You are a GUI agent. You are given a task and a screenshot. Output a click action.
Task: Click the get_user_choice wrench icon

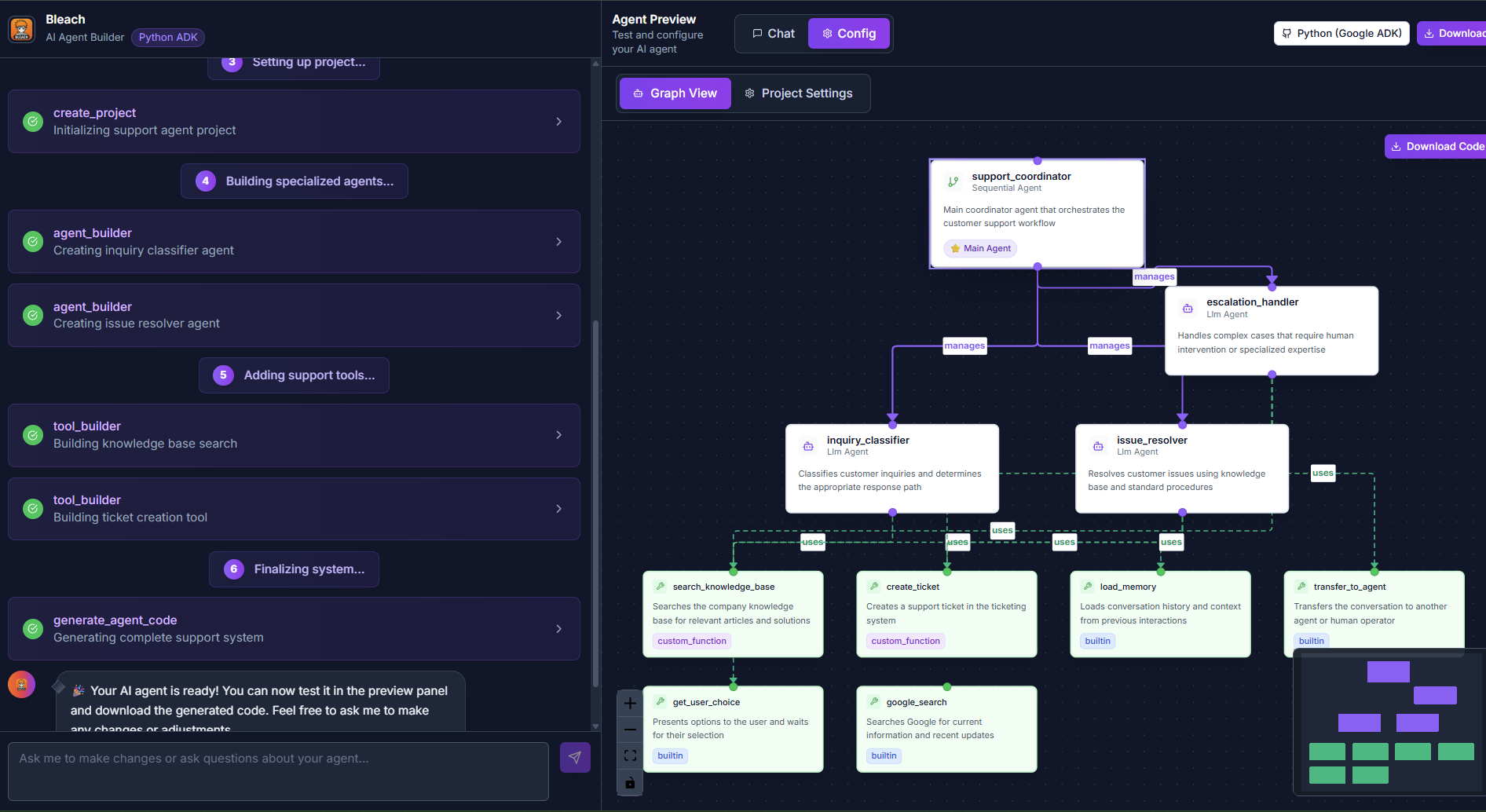tap(661, 702)
